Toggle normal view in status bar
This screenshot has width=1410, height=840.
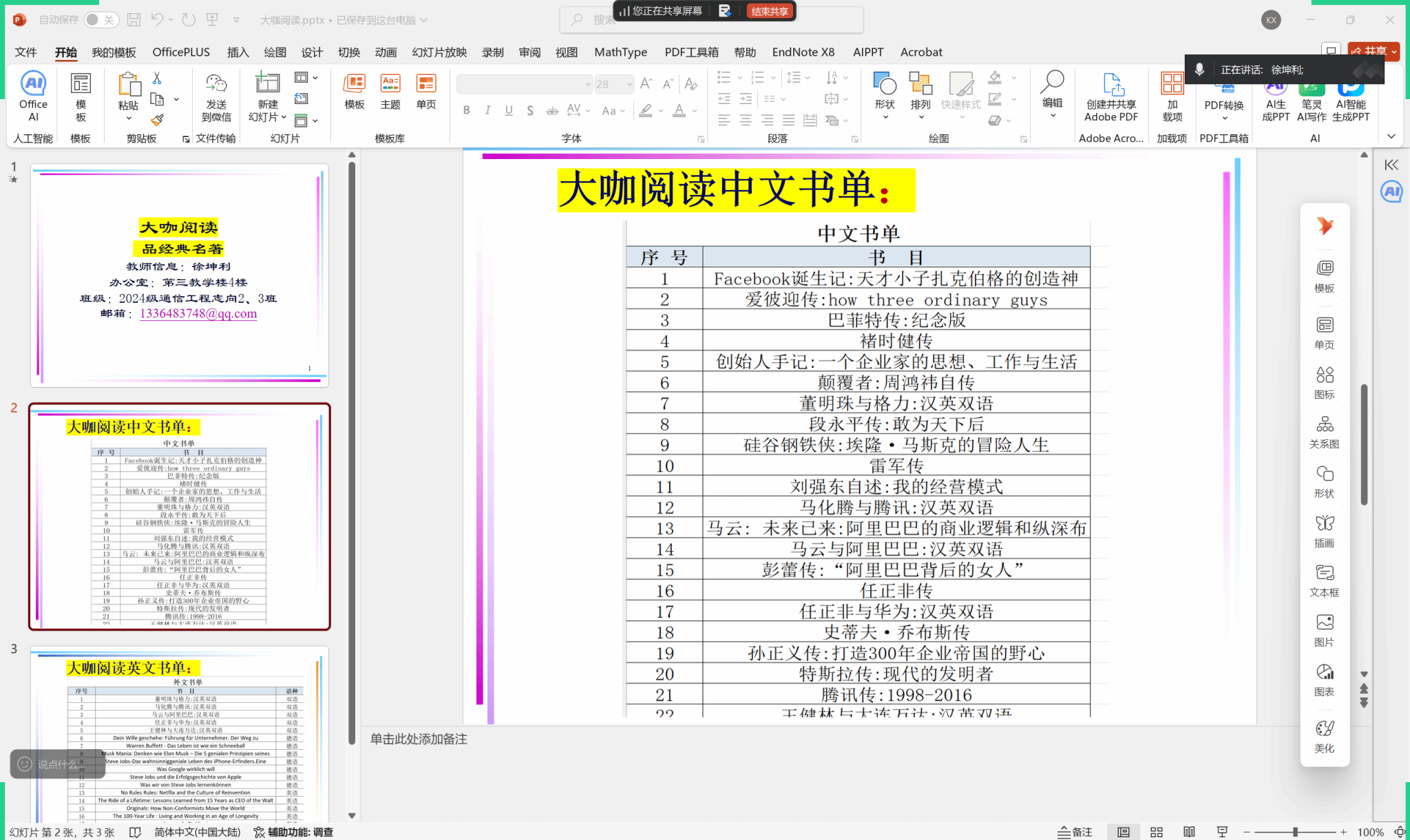1124,832
